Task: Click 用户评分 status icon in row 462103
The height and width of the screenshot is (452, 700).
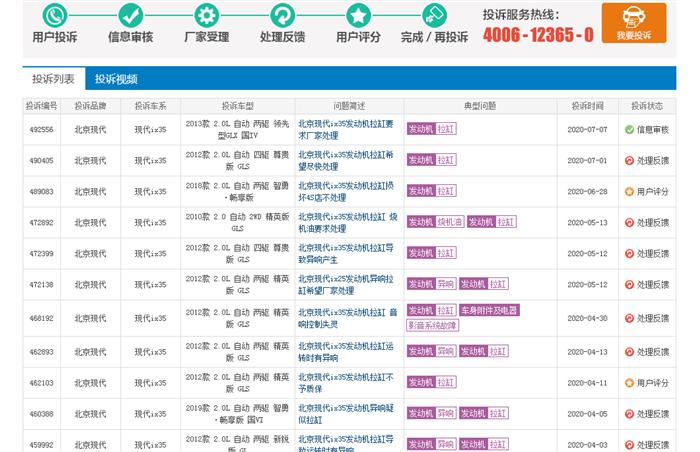Action: tap(629, 383)
